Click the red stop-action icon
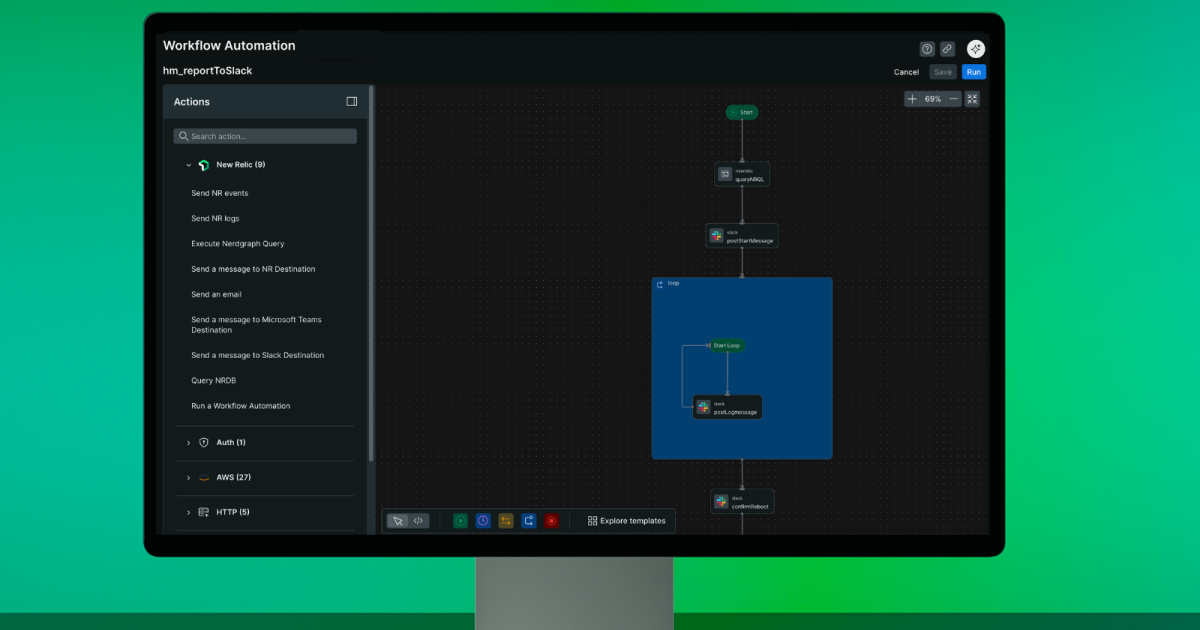The image size is (1200, 630). (551, 520)
